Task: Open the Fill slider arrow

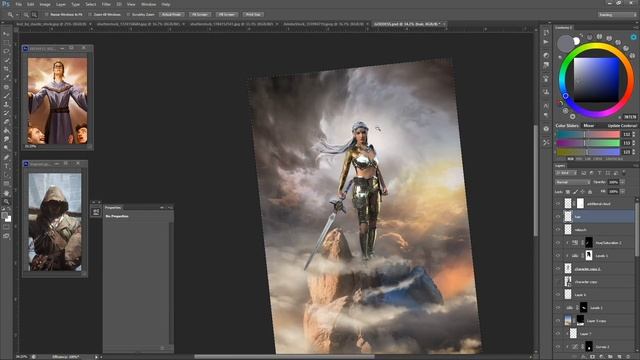Action: 623,191
